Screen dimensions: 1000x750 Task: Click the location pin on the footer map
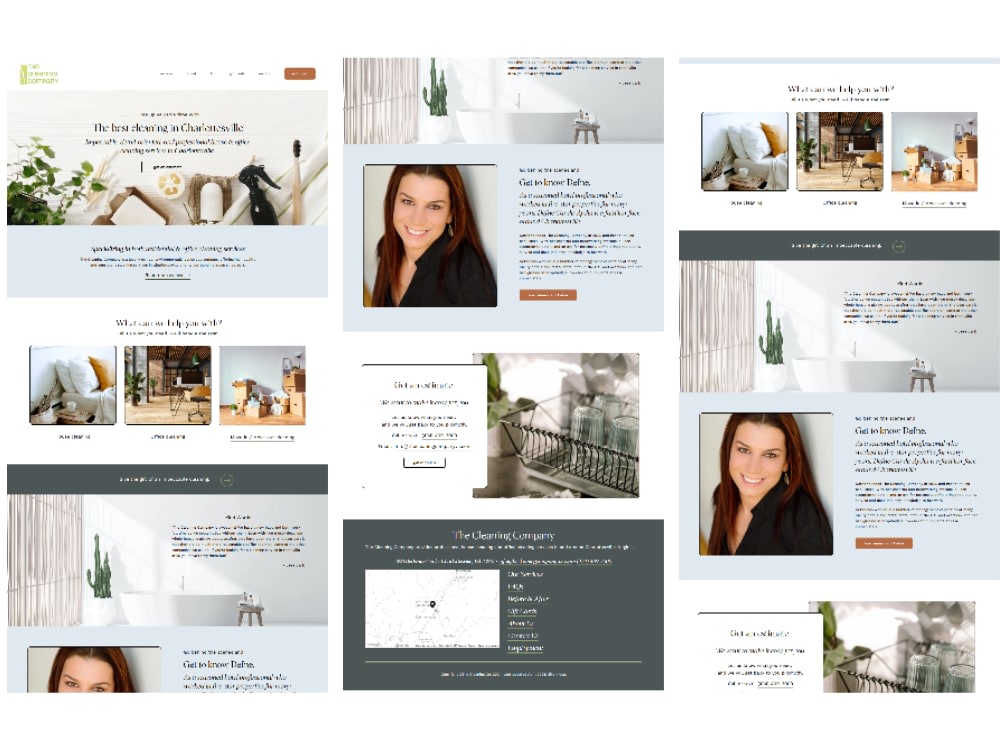tap(432, 604)
